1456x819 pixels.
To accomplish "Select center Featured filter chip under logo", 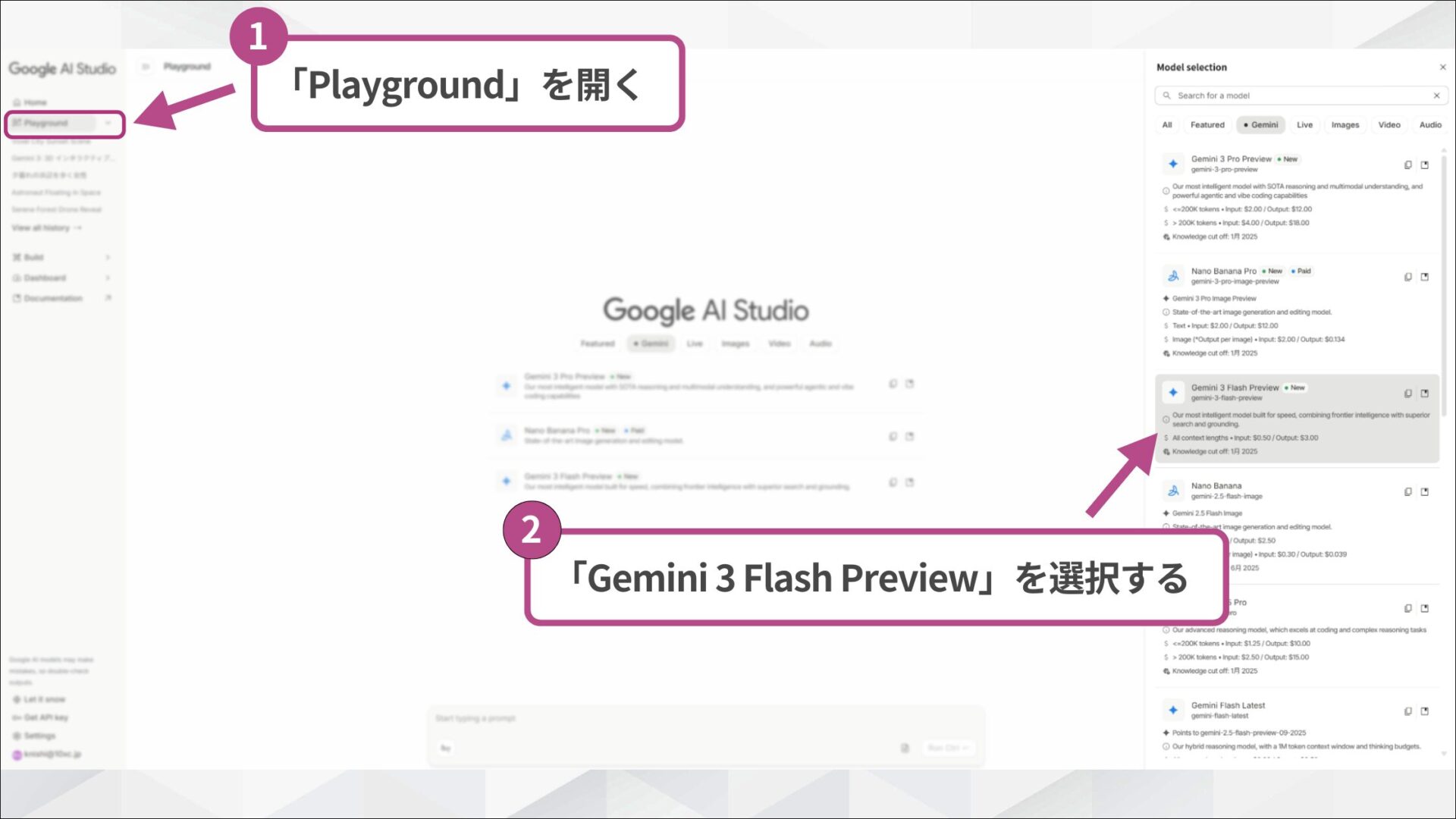I will [x=598, y=344].
